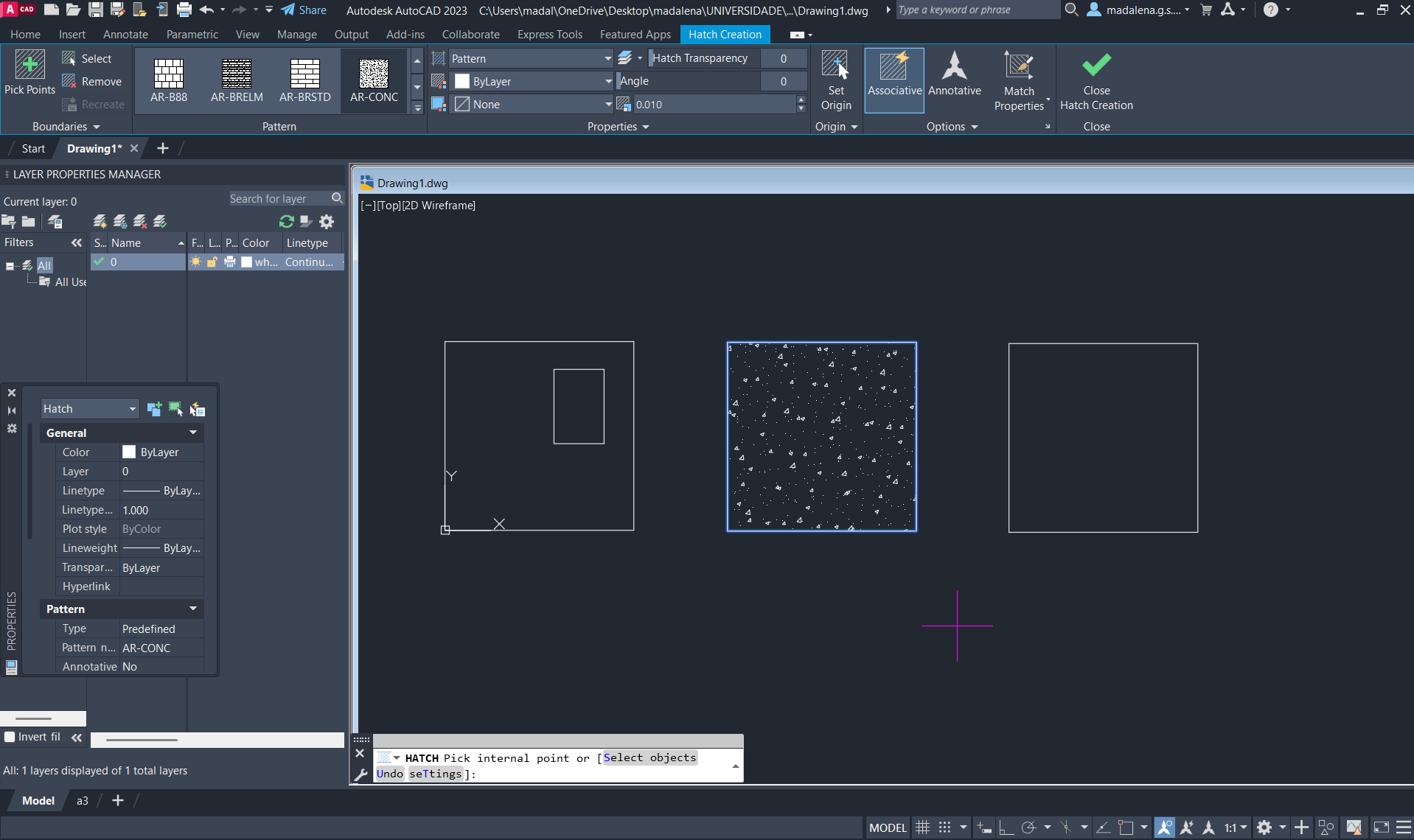
Task: Choose the AR-B88 hatch pattern
Action: coord(169,80)
